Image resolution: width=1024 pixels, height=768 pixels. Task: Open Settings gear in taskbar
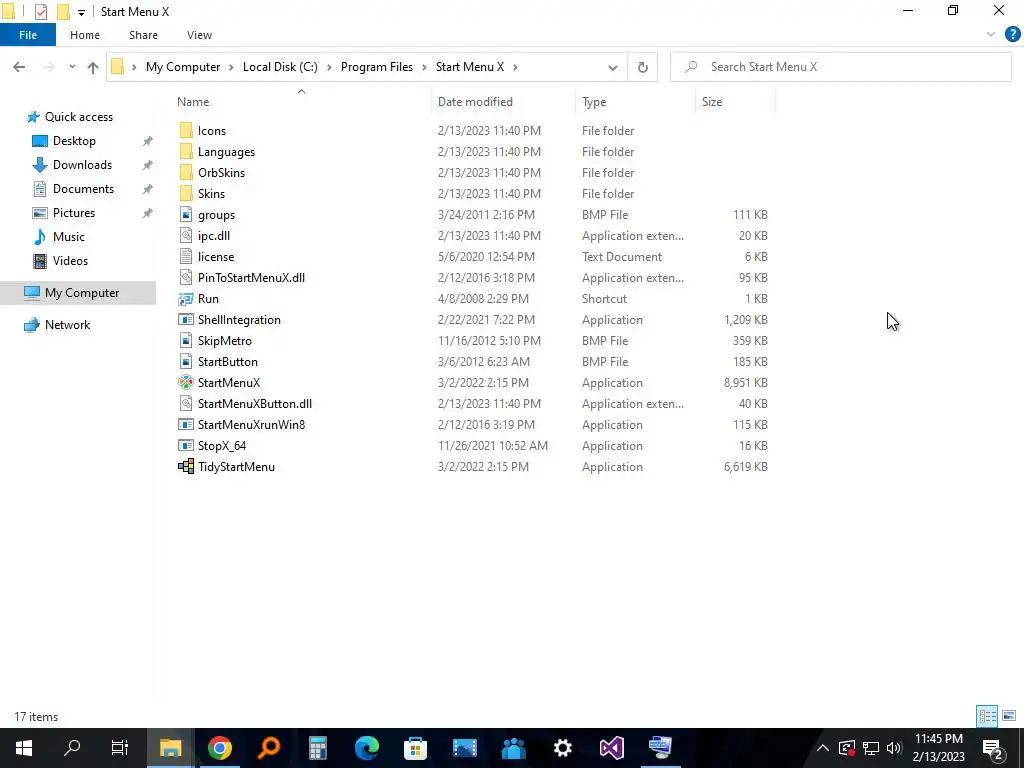click(x=563, y=748)
